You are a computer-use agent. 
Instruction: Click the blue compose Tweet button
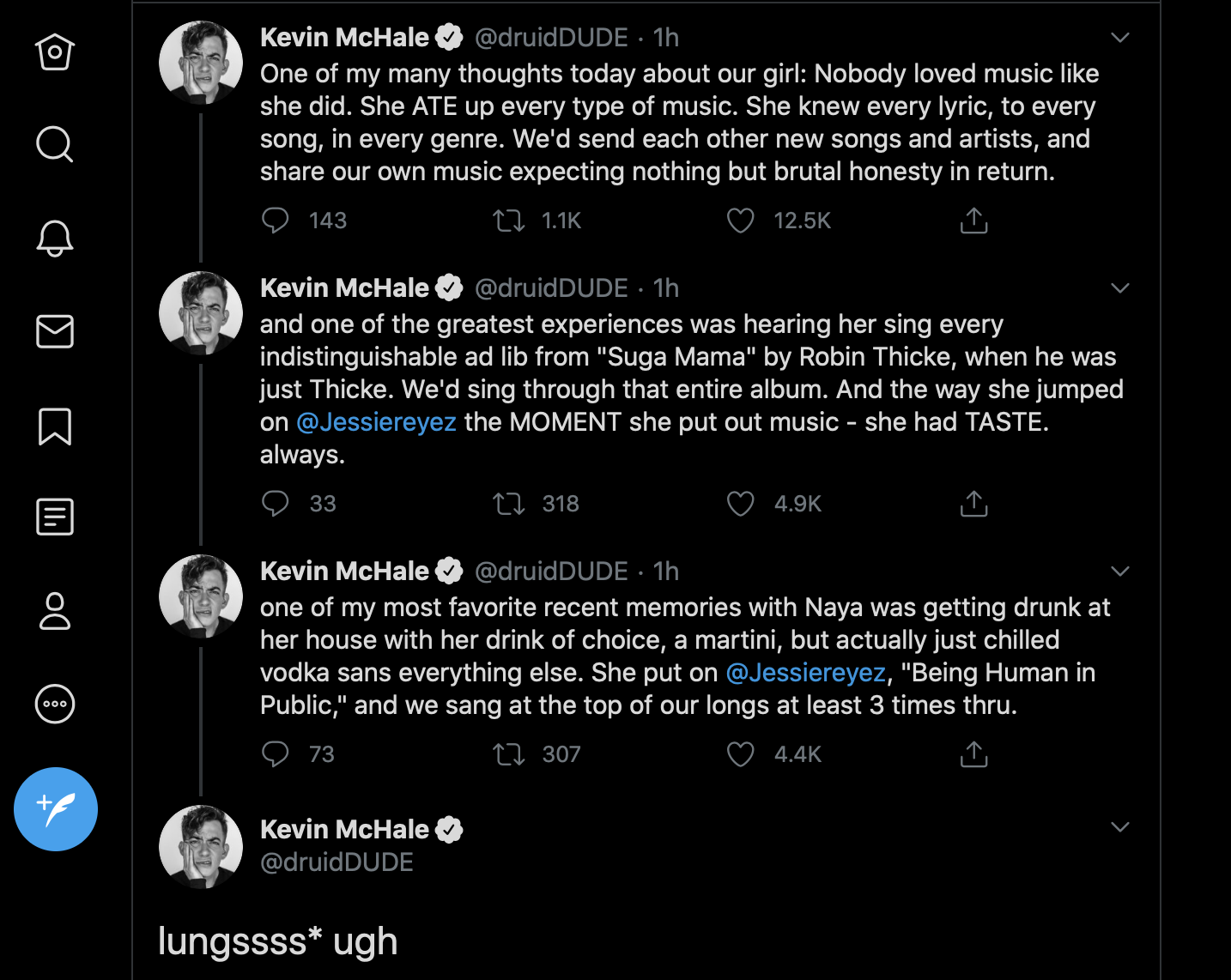(x=56, y=808)
